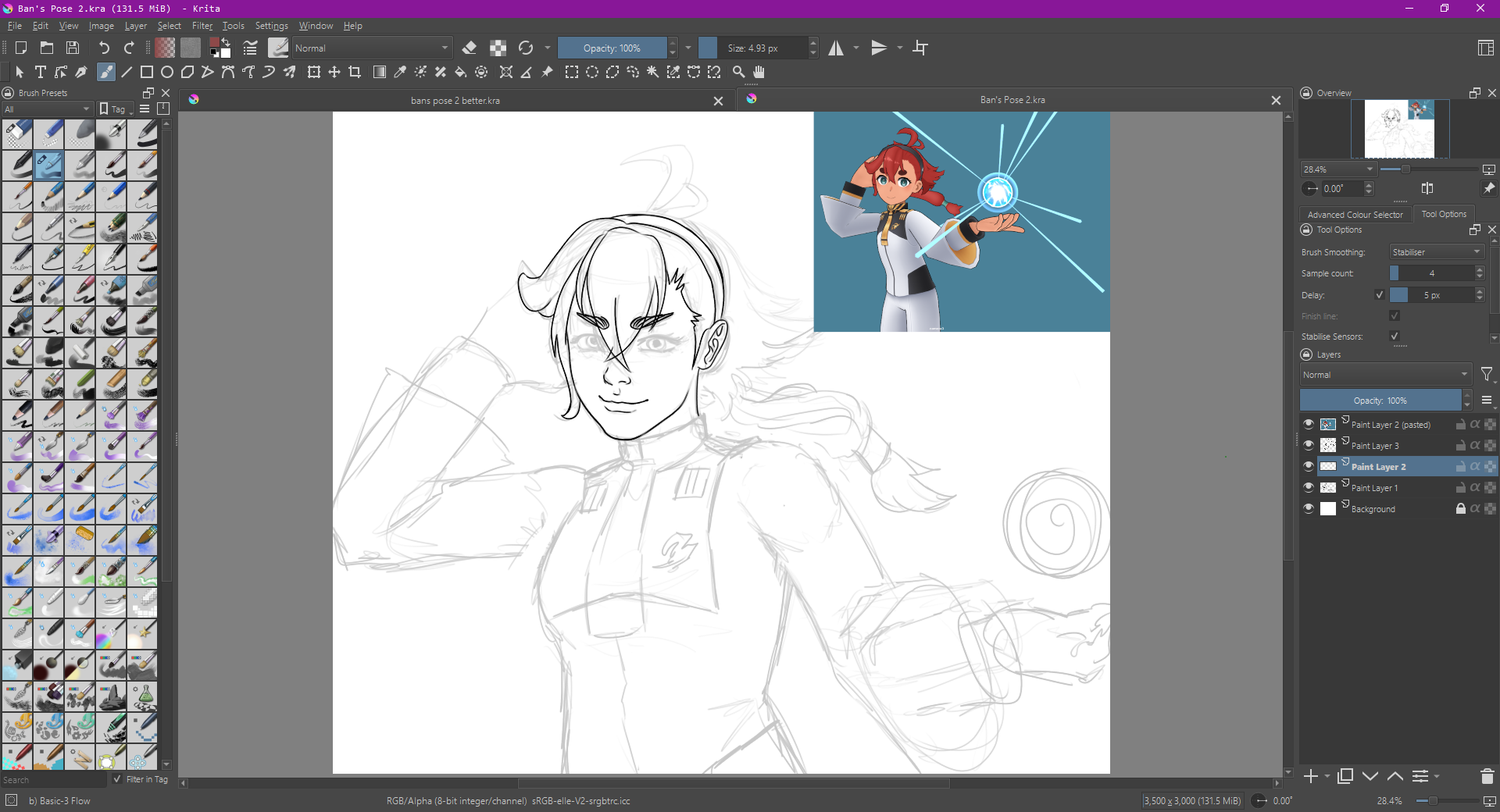Hide the Background layer
Image resolution: width=1500 pixels, height=812 pixels.
(x=1309, y=508)
